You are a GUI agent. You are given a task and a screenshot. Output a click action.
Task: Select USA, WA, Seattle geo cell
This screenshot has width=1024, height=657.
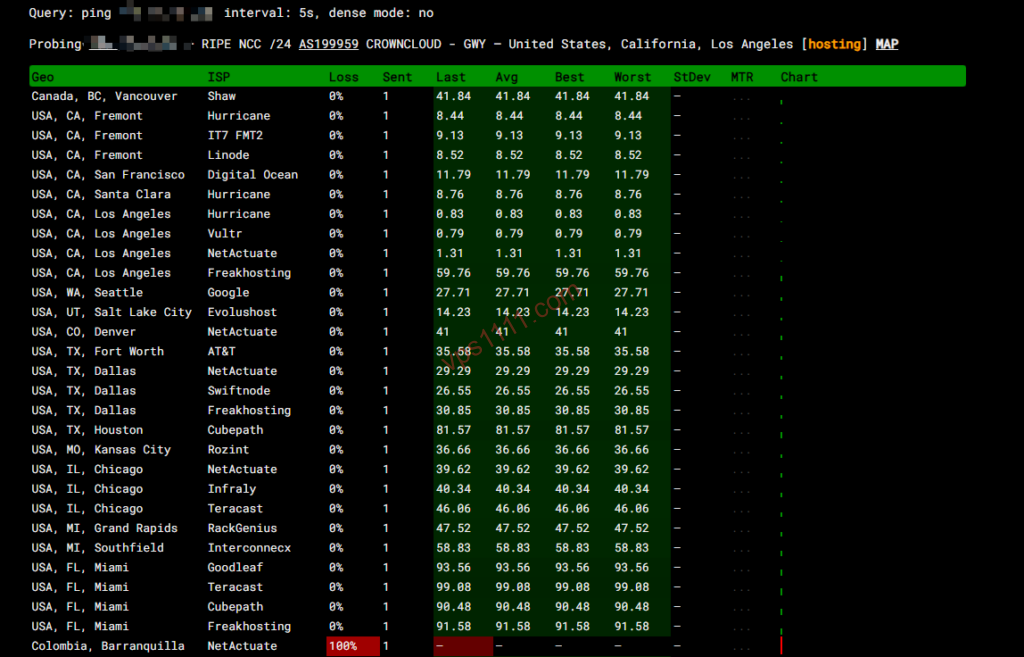tap(87, 292)
